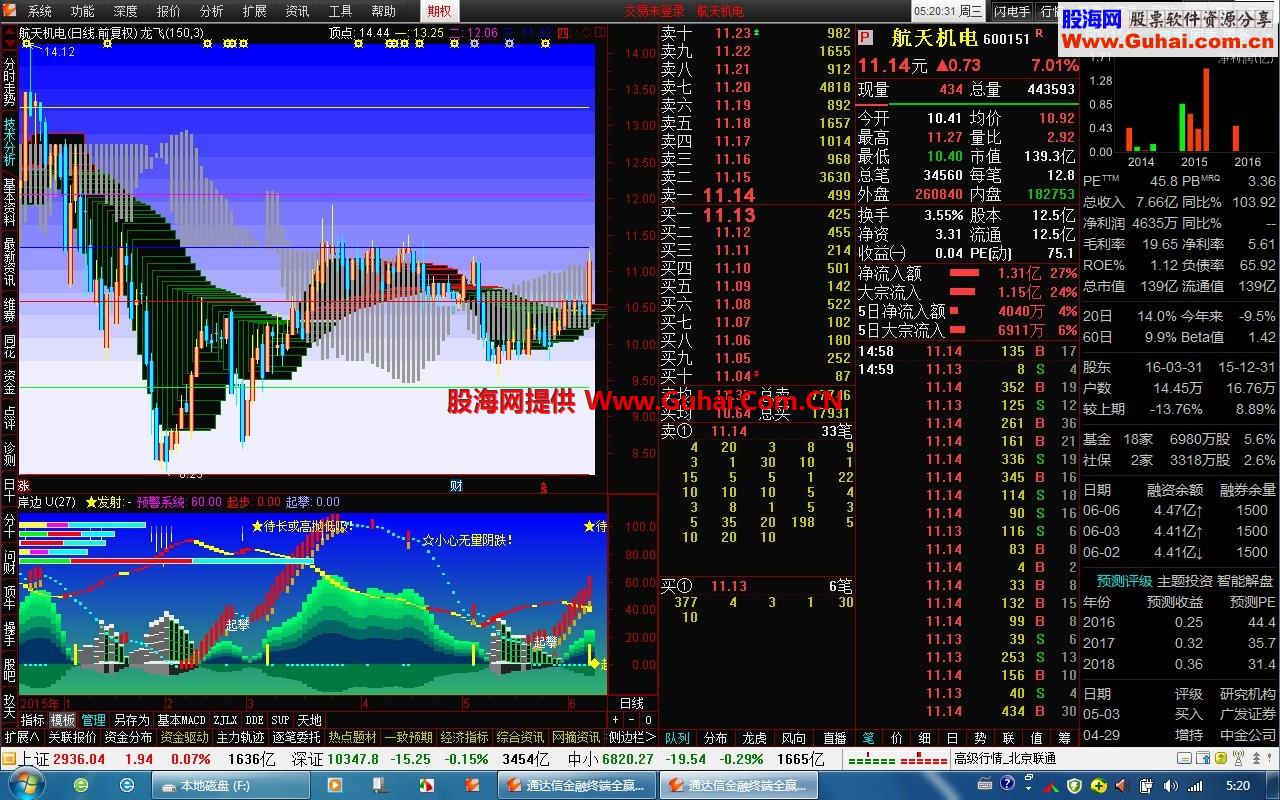Switch to the 直播 tab

(x=835, y=738)
